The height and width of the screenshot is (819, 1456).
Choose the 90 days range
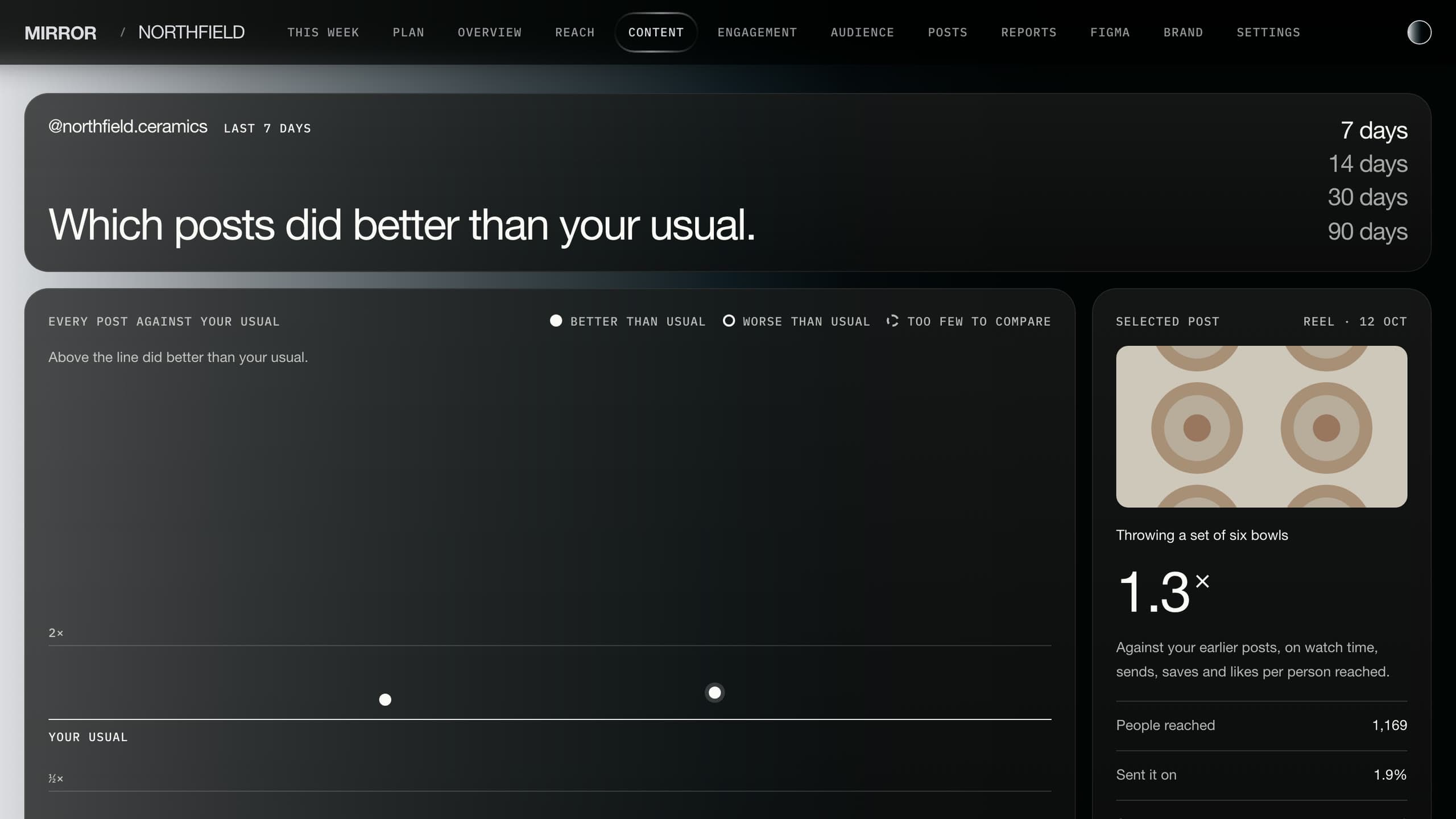(1368, 231)
